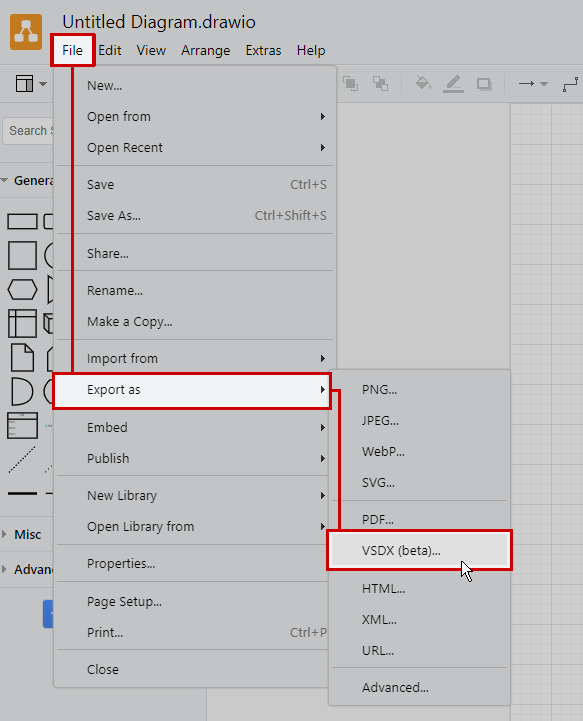Viewport: 583px width, 721px height.
Task: Export diagram as URL...
Action: click(419, 651)
